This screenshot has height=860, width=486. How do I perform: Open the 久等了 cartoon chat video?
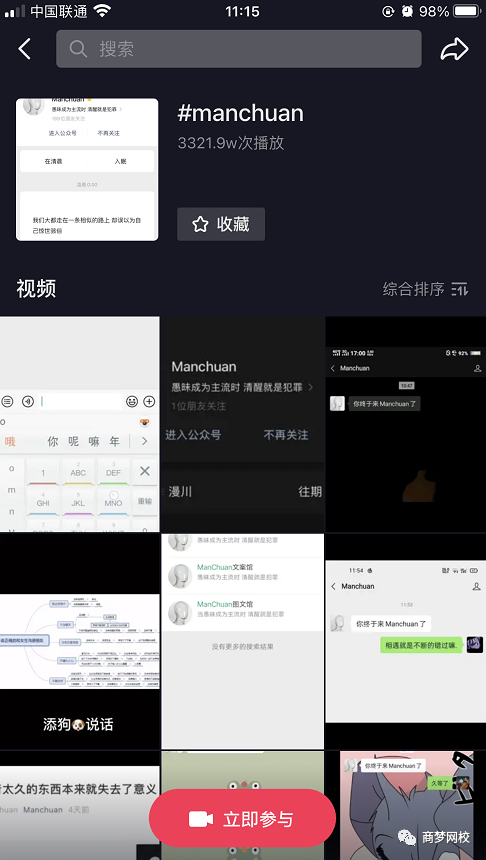[405, 805]
